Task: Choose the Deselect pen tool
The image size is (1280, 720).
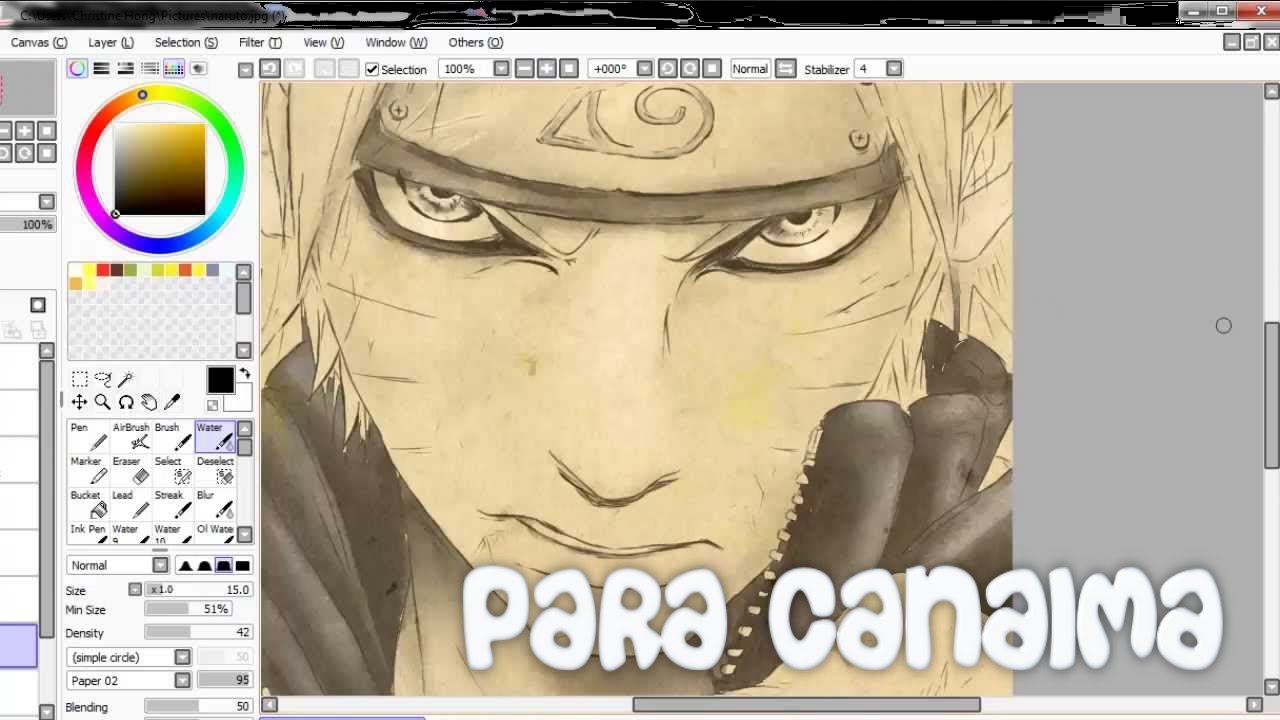Action: [x=215, y=470]
